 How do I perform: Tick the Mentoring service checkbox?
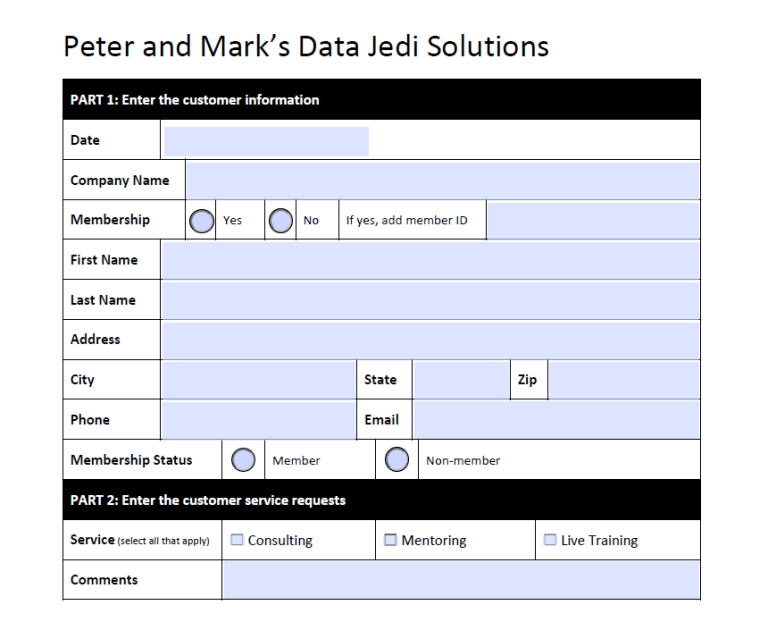click(x=391, y=540)
